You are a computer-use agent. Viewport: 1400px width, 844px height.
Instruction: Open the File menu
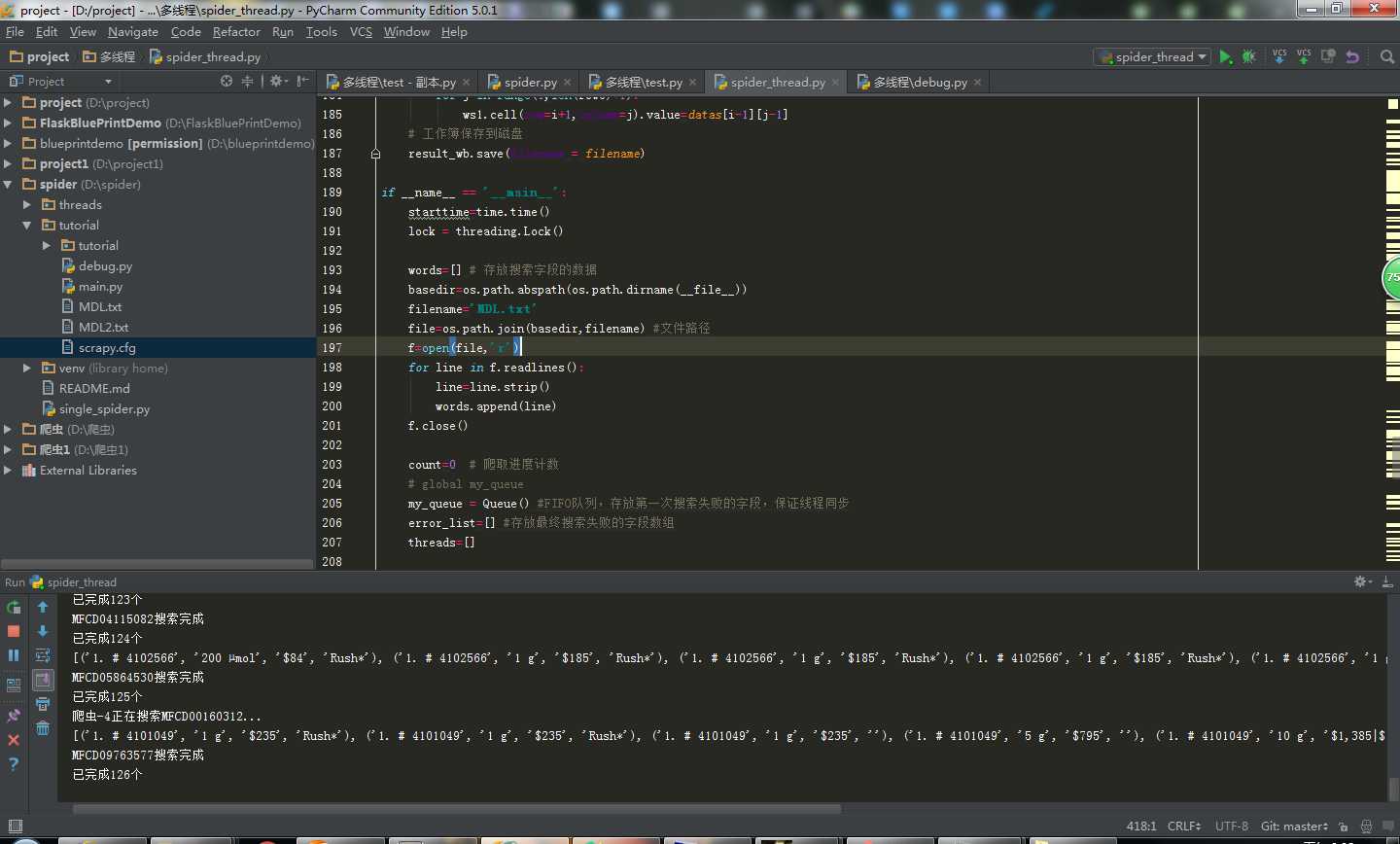point(15,32)
